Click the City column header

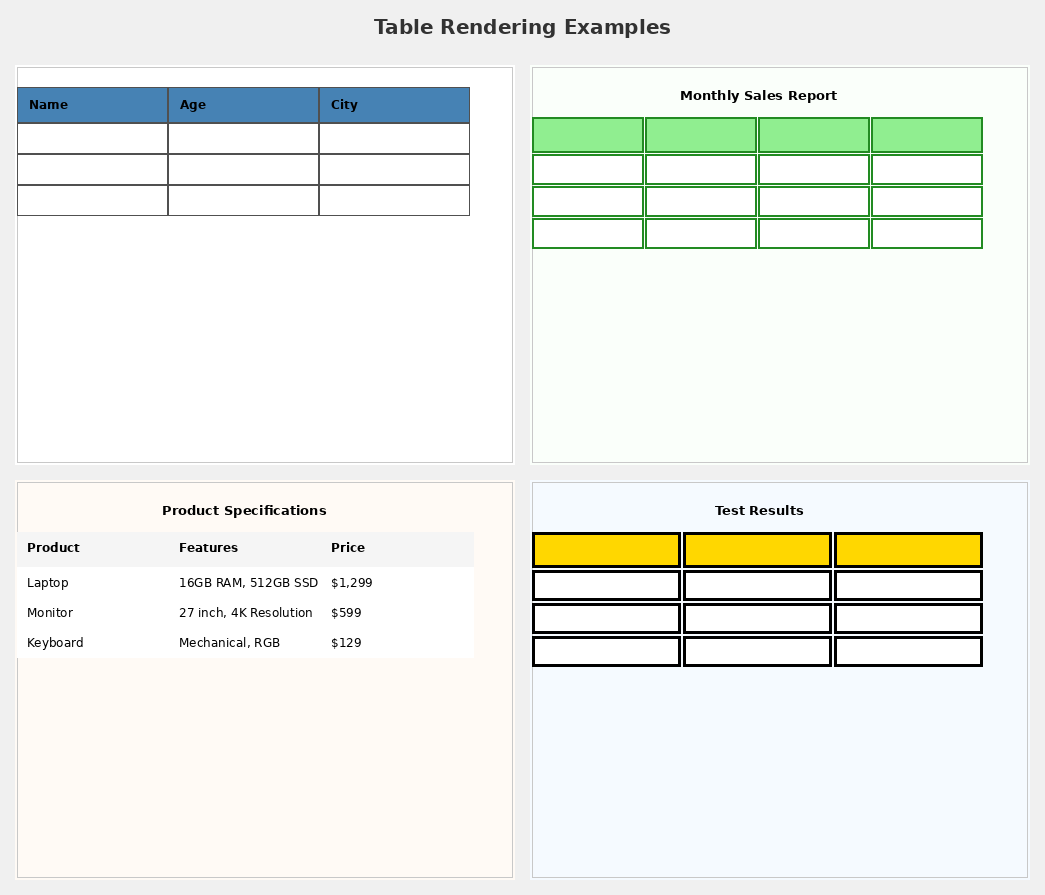click(x=394, y=105)
